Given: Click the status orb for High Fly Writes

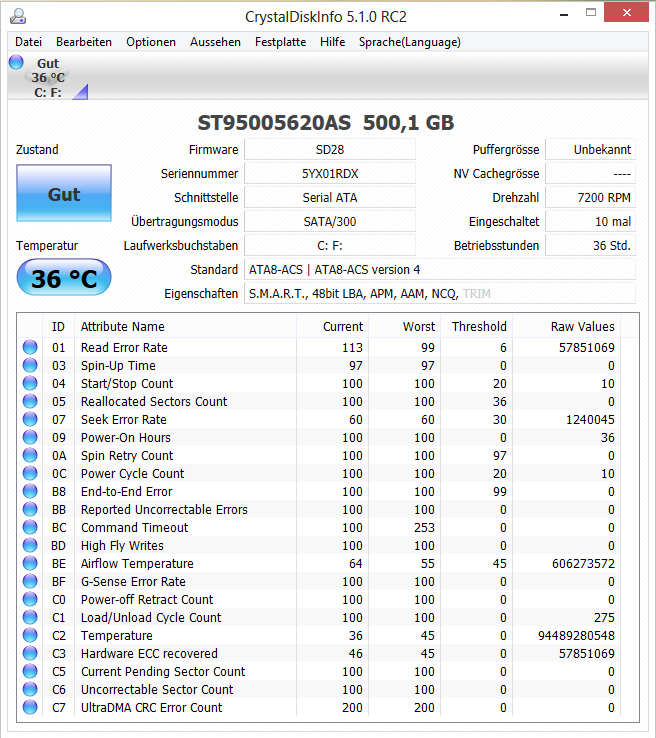Looking at the screenshot, I should [x=30, y=545].
